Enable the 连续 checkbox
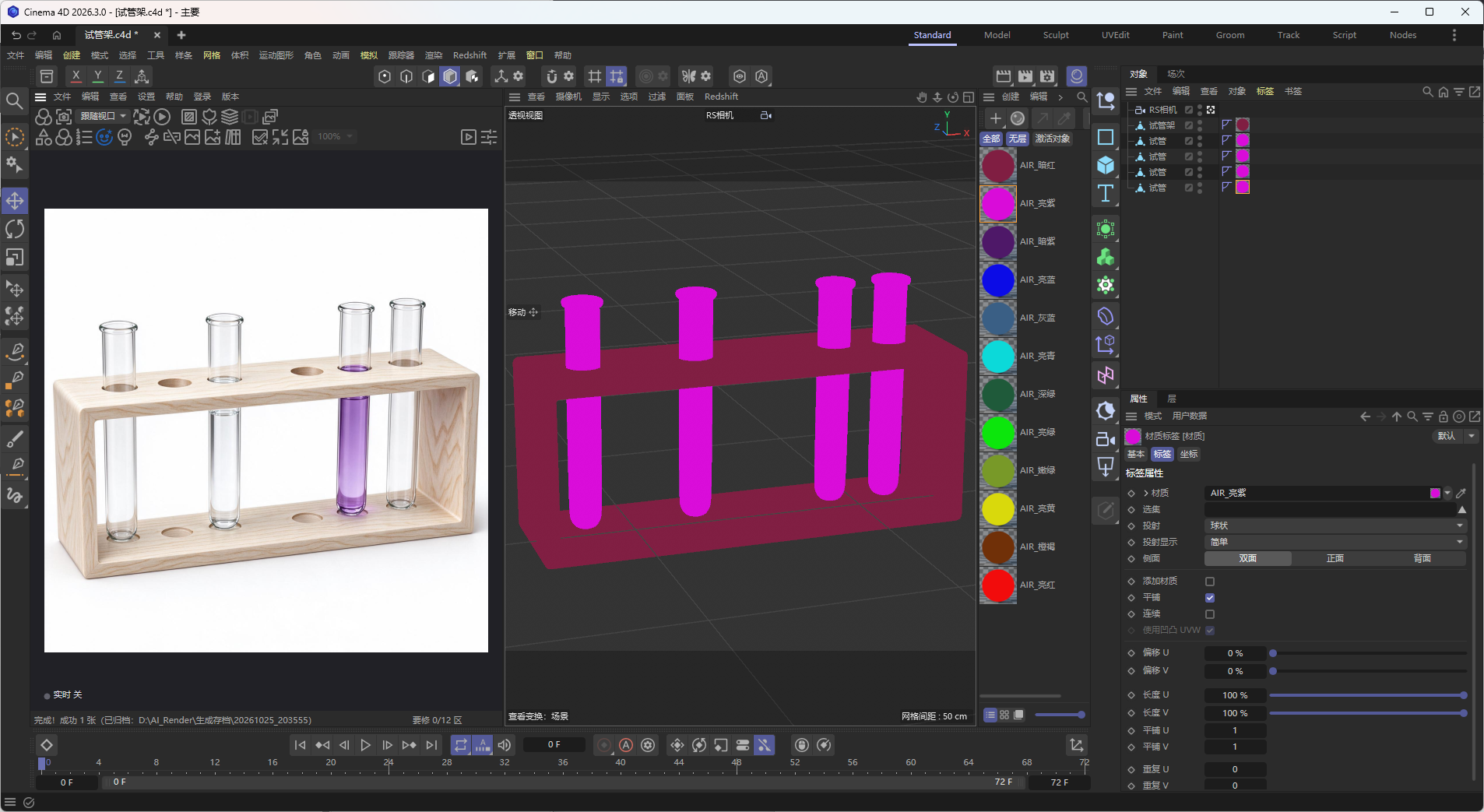1484x812 pixels. coord(1210,614)
